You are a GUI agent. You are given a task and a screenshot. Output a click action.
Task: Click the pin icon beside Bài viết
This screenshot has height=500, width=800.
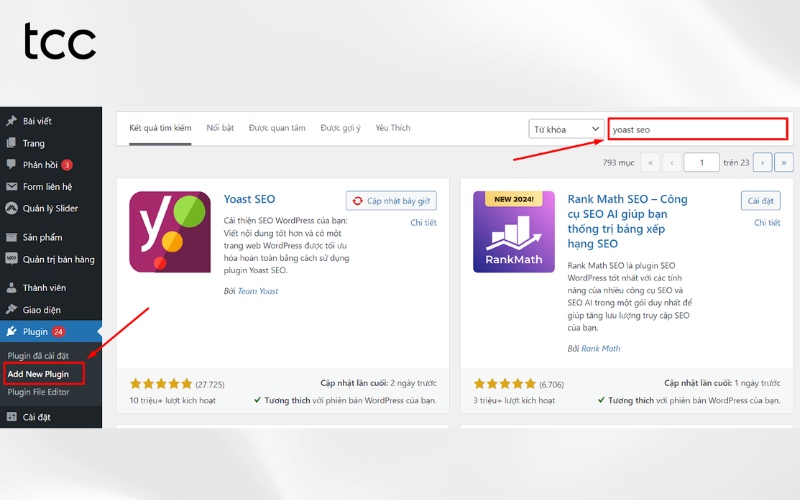tap(11, 121)
